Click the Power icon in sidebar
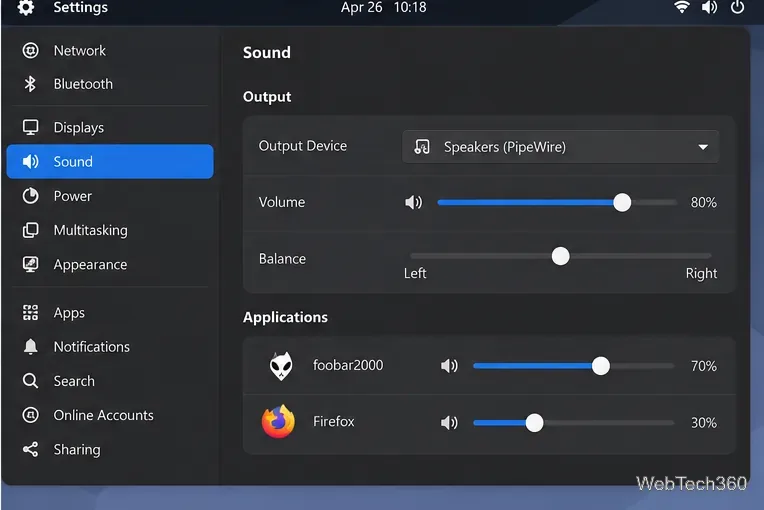764x510 pixels. pos(30,196)
